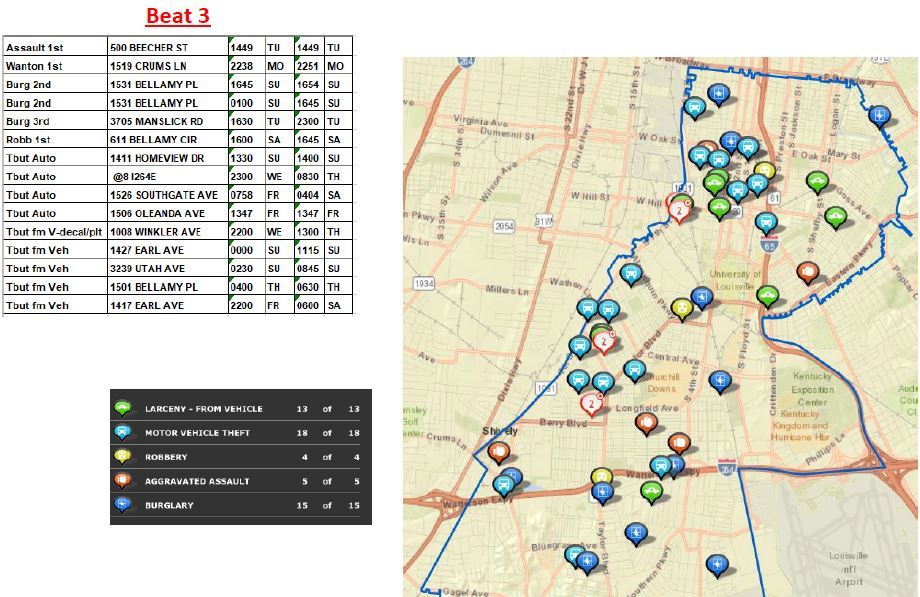This screenshot has width=920, height=597.
Task: Click the motor vehicle theft marker near Wathen Ln
Action: tap(630, 272)
